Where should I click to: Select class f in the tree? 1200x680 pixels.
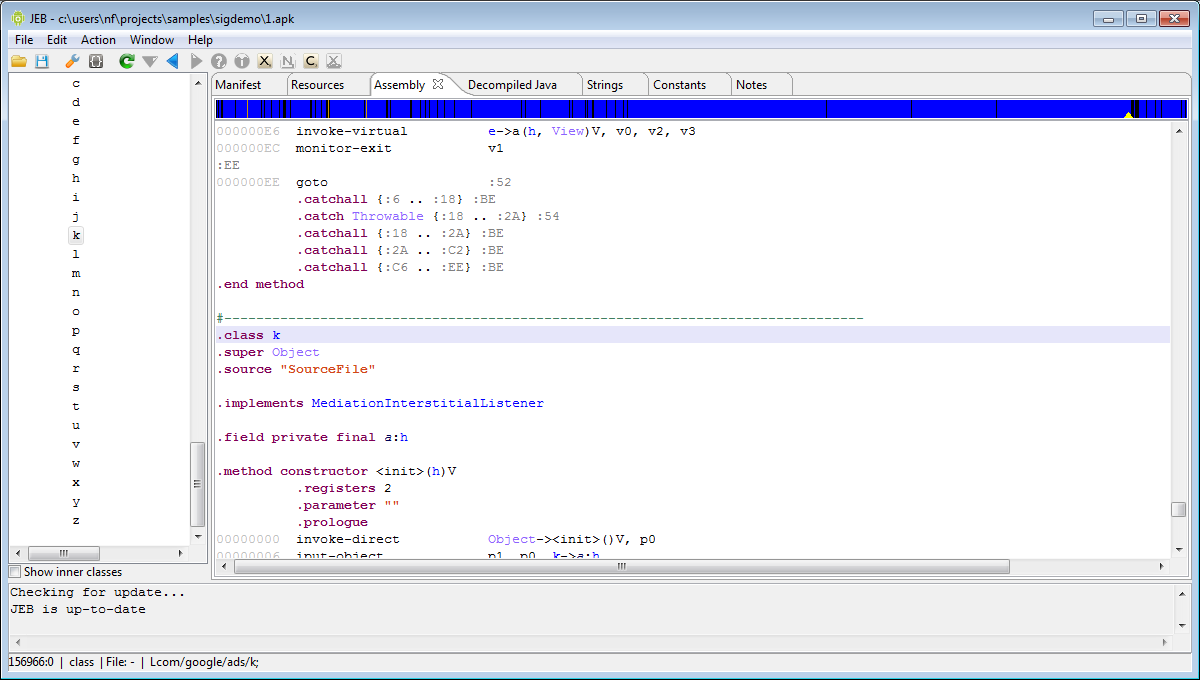[x=76, y=141]
